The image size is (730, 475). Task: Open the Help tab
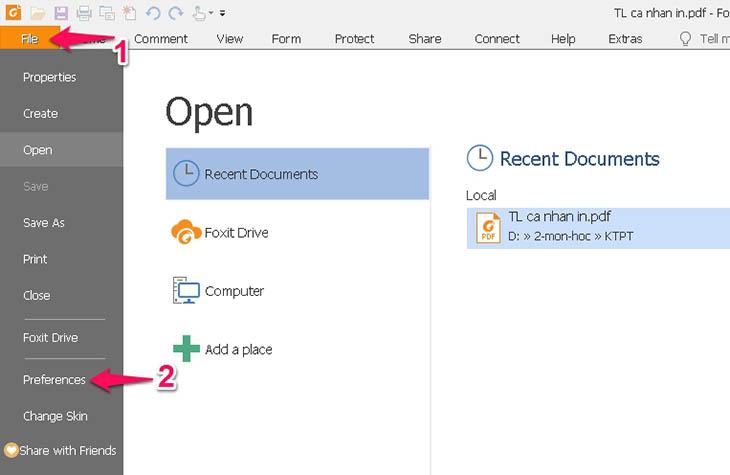point(563,39)
